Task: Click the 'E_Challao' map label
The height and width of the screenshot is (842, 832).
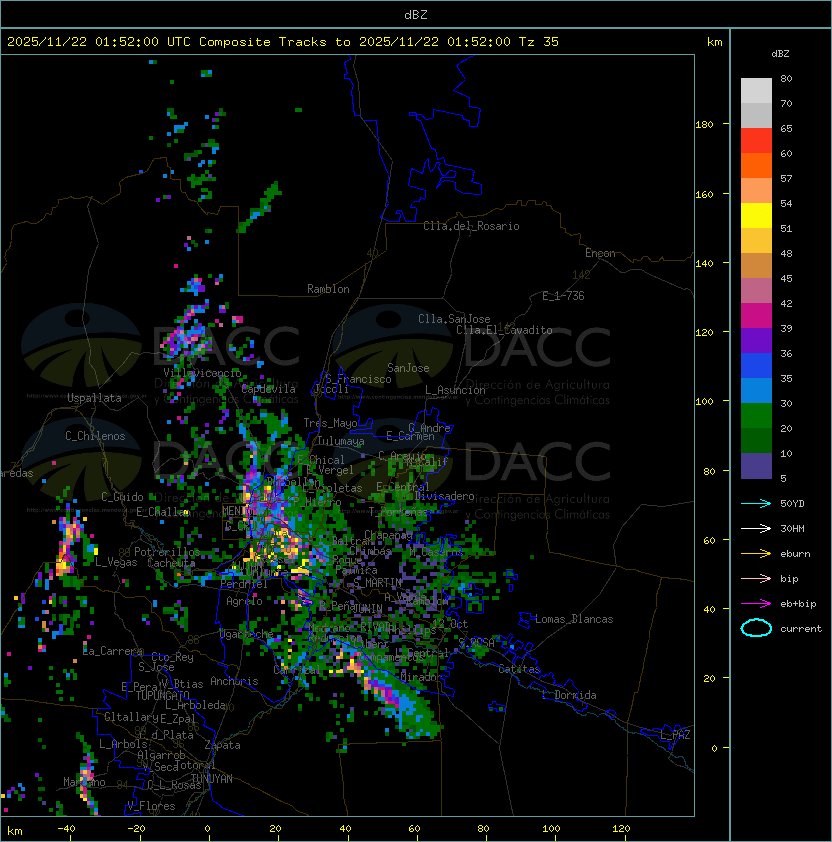Action: click(161, 512)
